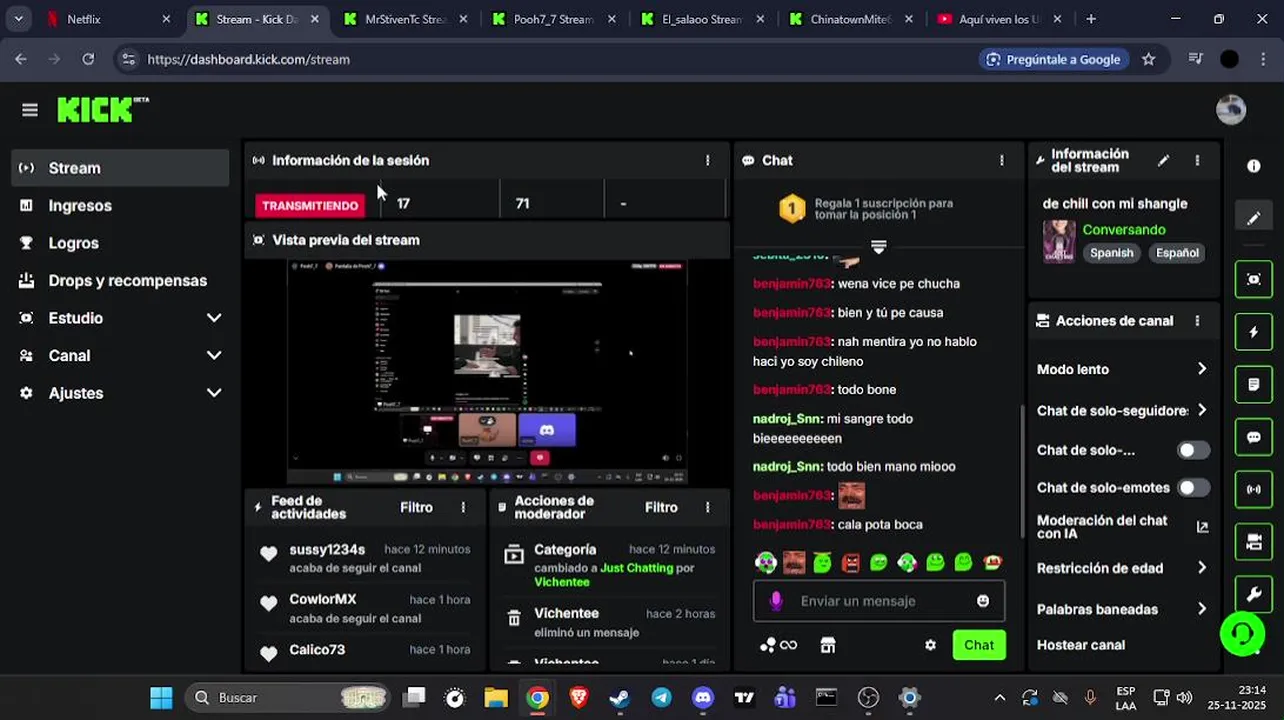Screen dimensions: 1284x720
Task: Open session information options menu
Action: tap(708, 160)
